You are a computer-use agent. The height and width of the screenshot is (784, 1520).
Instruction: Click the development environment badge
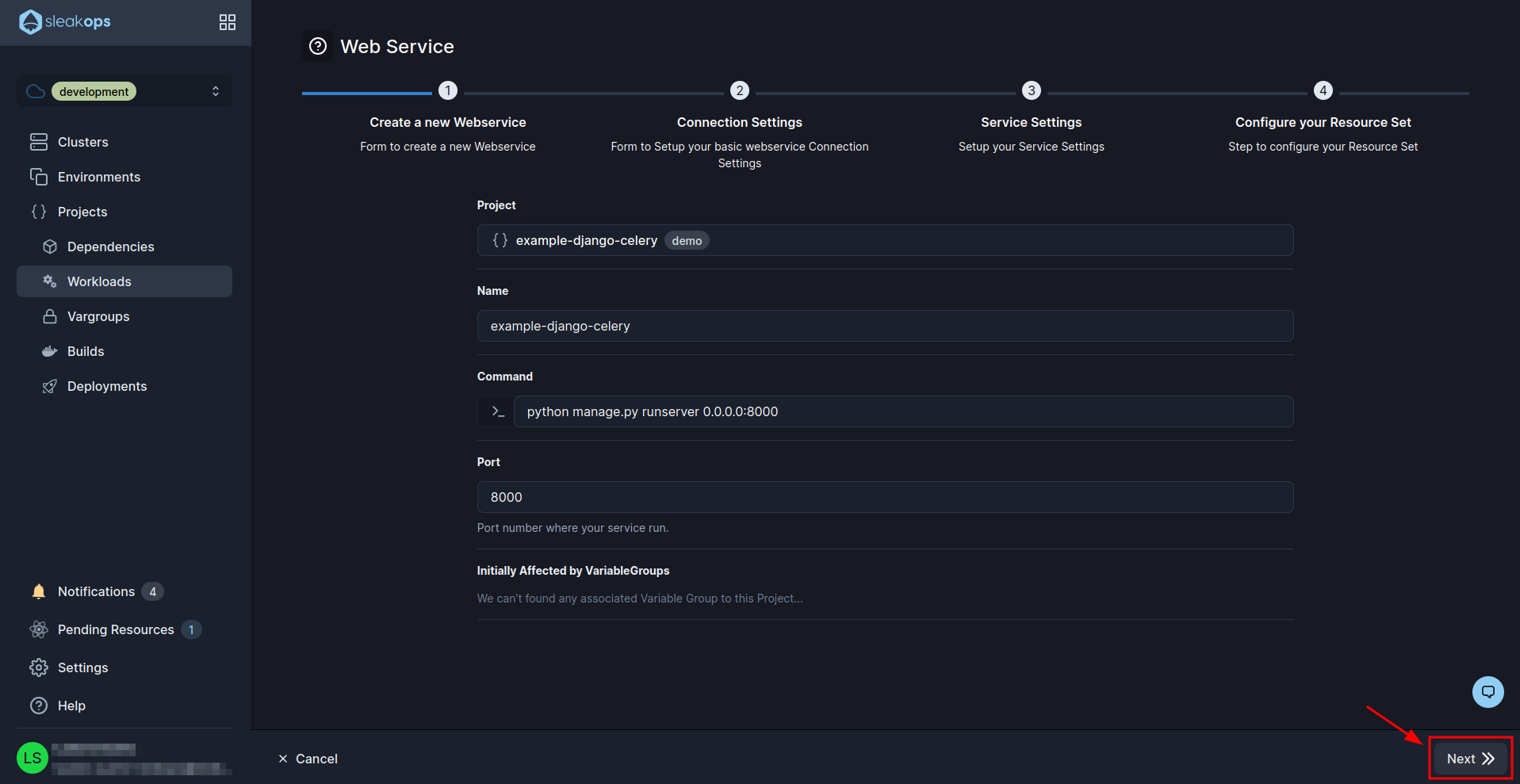click(94, 91)
